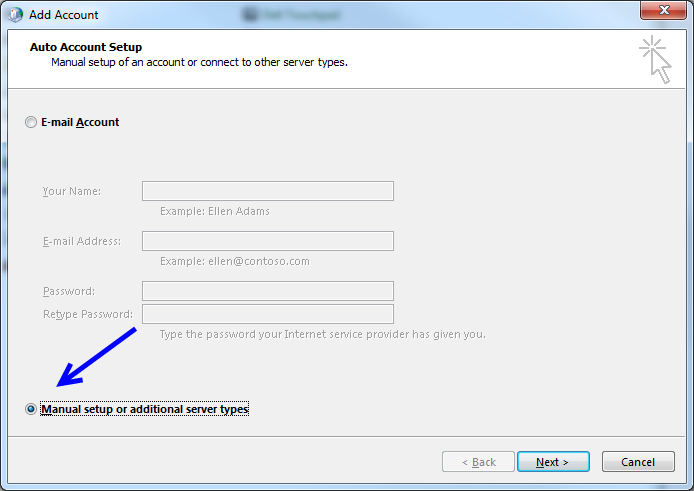This screenshot has width=694, height=491.
Task: Click the 'Example: ellen@contoso.com' hint text
Action: click(x=235, y=261)
